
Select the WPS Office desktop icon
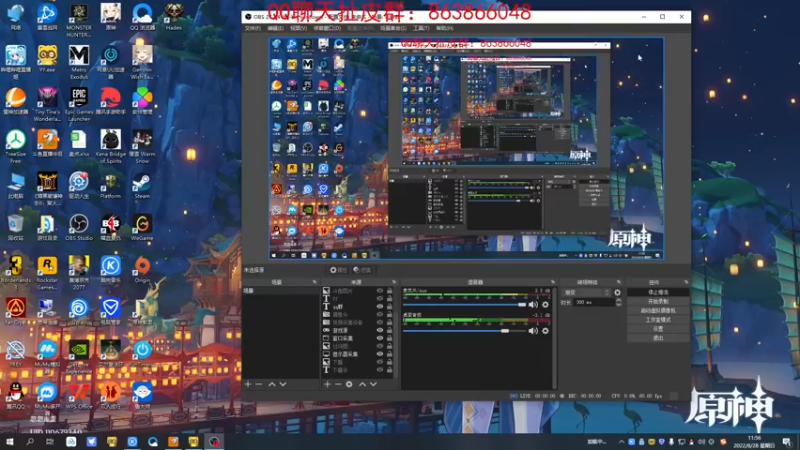79,396
